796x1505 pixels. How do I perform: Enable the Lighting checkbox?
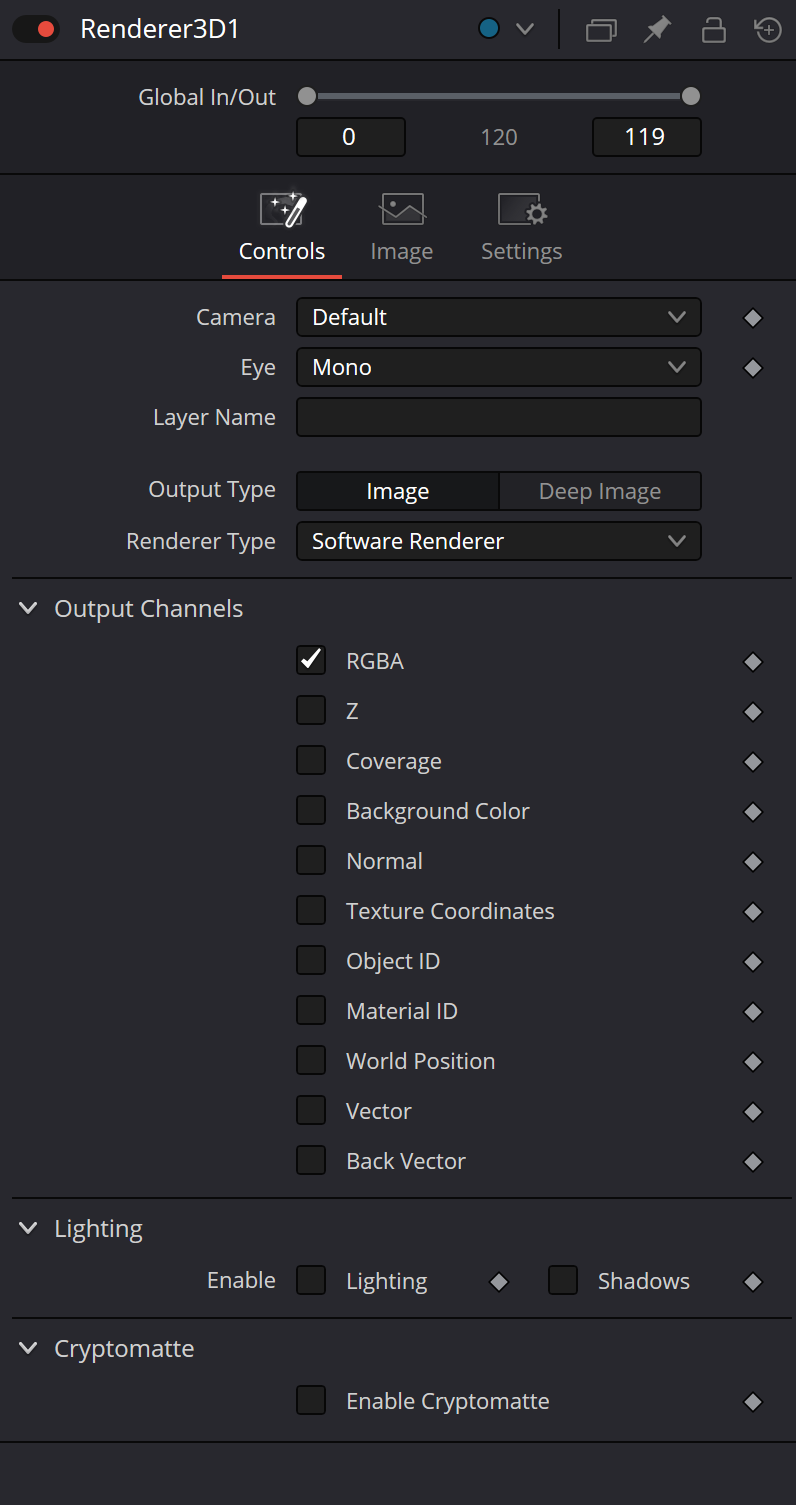tap(311, 1280)
